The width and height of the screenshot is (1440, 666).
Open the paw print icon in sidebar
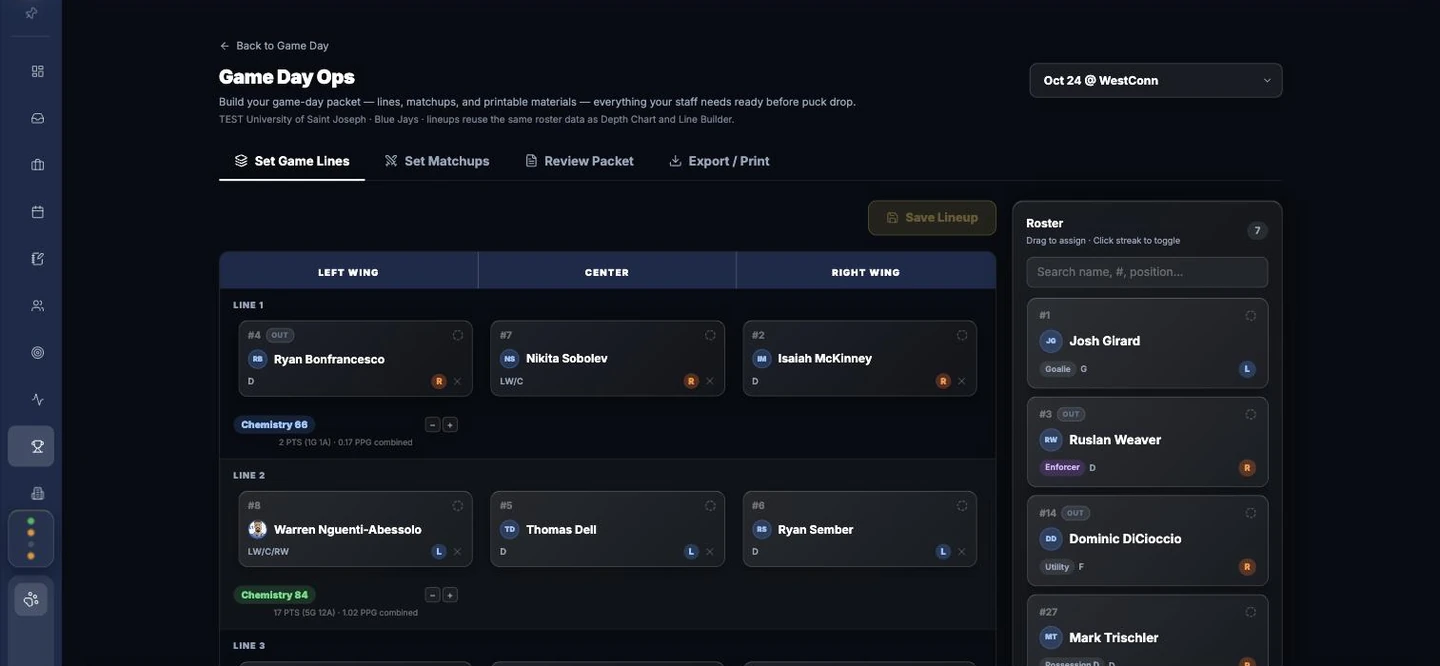pos(31,599)
